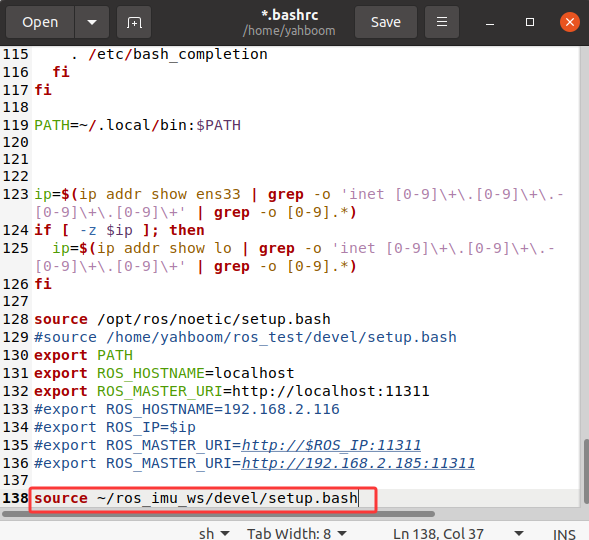Click line 132 ROS_MASTER_URI=http://localhost:11311
This screenshot has width=589, height=540.
[x=232, y=391]
